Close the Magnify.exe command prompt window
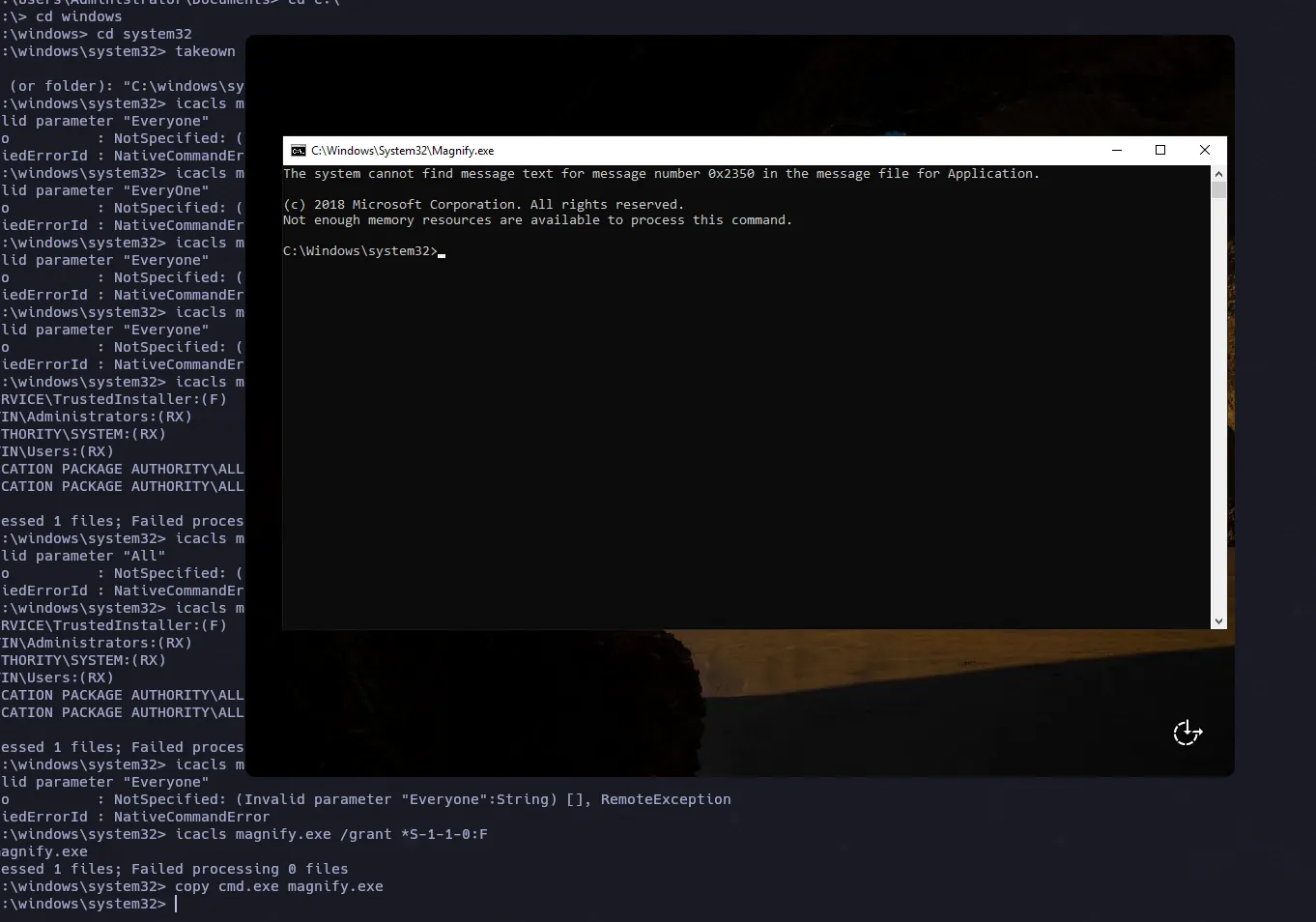1316x922 pixels. (x=1204, y=151)
